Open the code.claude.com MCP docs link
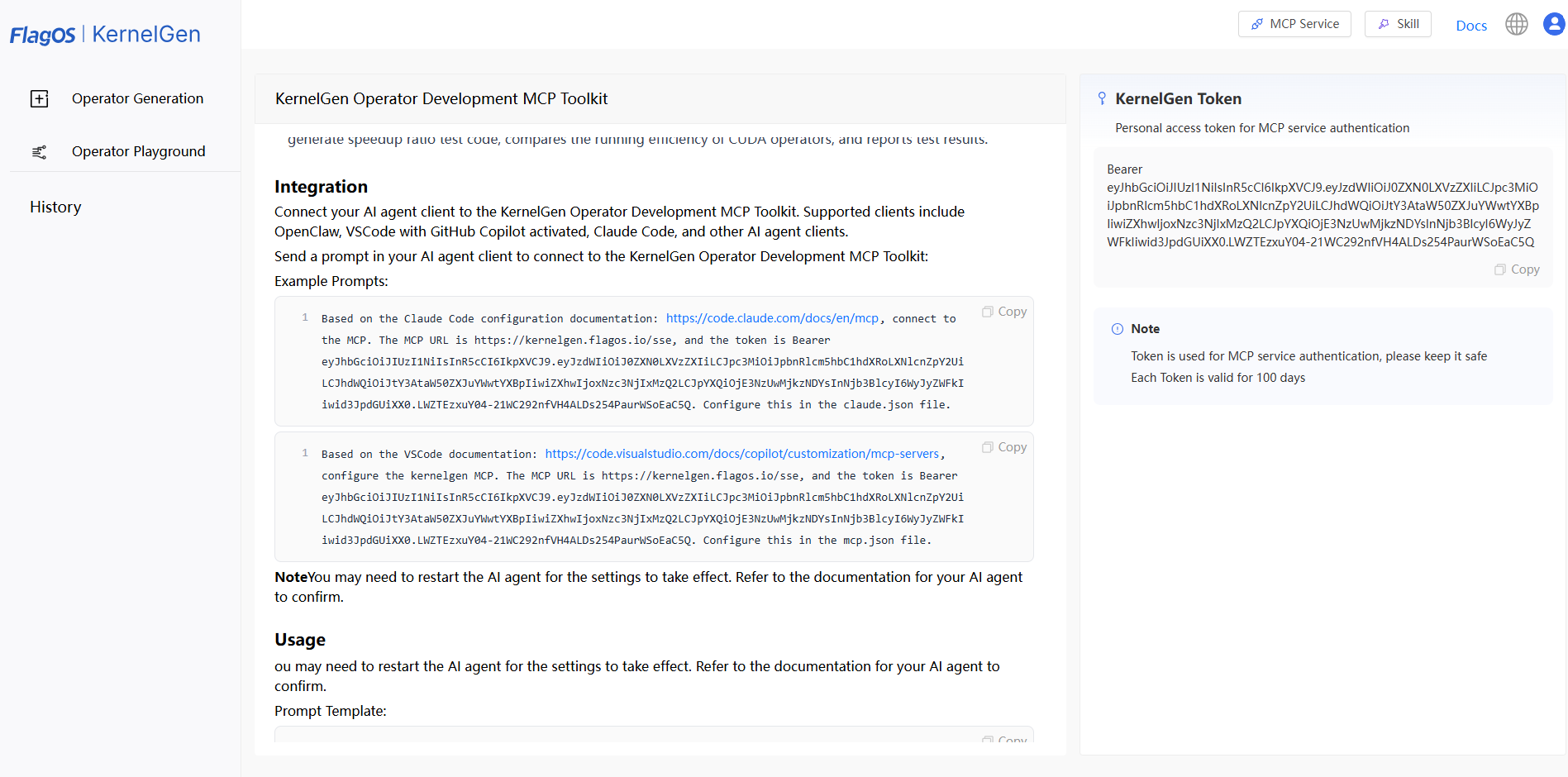Viewport: 1568px width, 777px height. click(x=772, y=318)
